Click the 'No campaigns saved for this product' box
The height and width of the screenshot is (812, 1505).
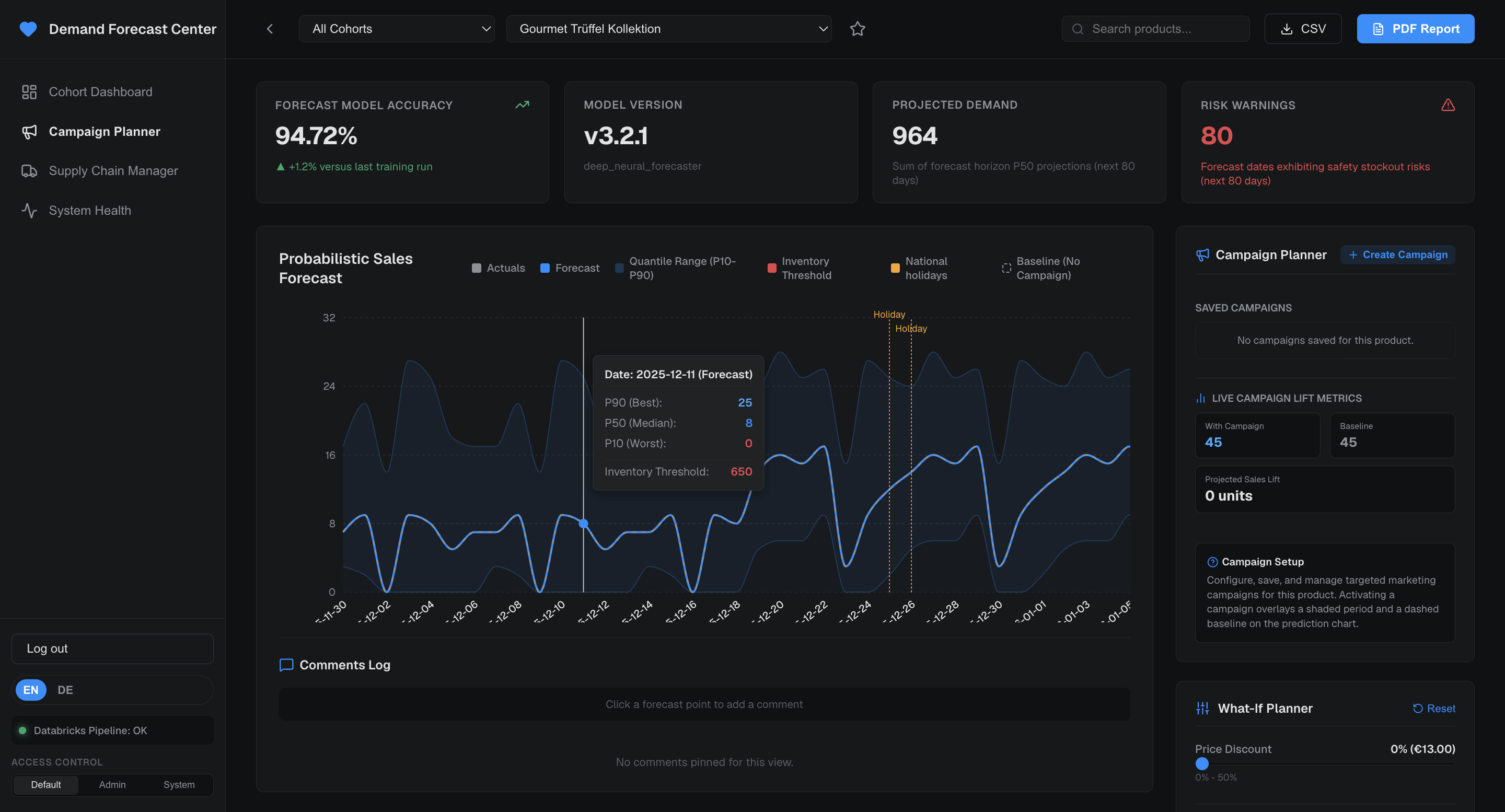pyautogui.click(x=1325, y=340)
